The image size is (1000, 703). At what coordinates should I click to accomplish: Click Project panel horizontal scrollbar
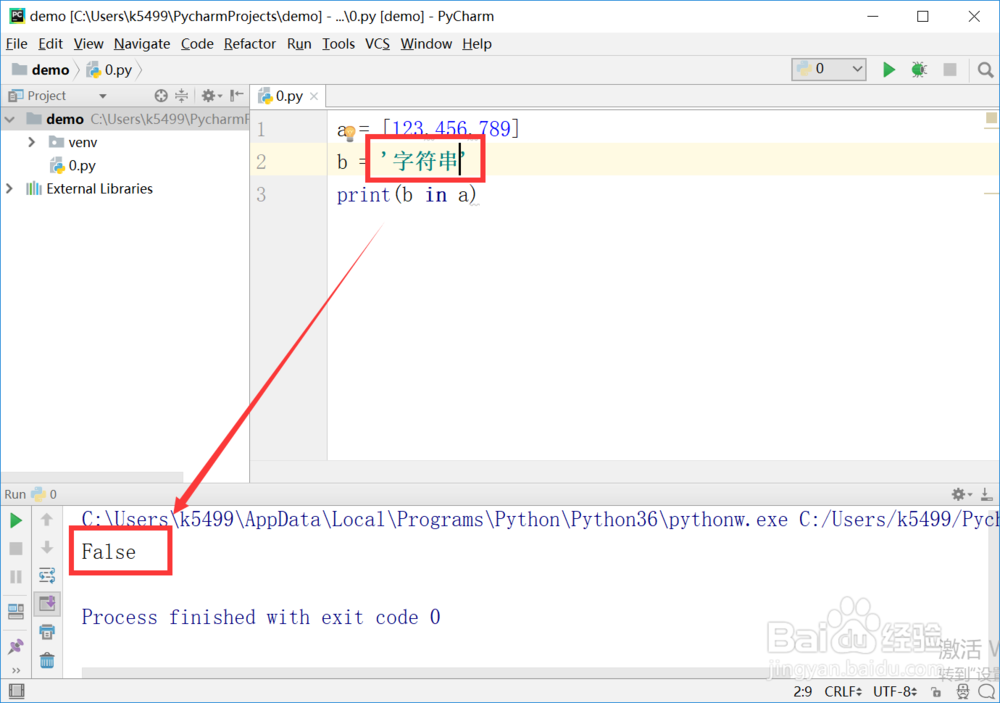pos(92,477)
